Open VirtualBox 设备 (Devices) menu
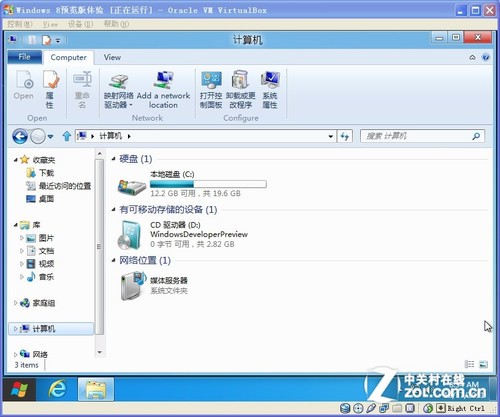This screenshot has width=500, height=417. (x=80, y=24)
